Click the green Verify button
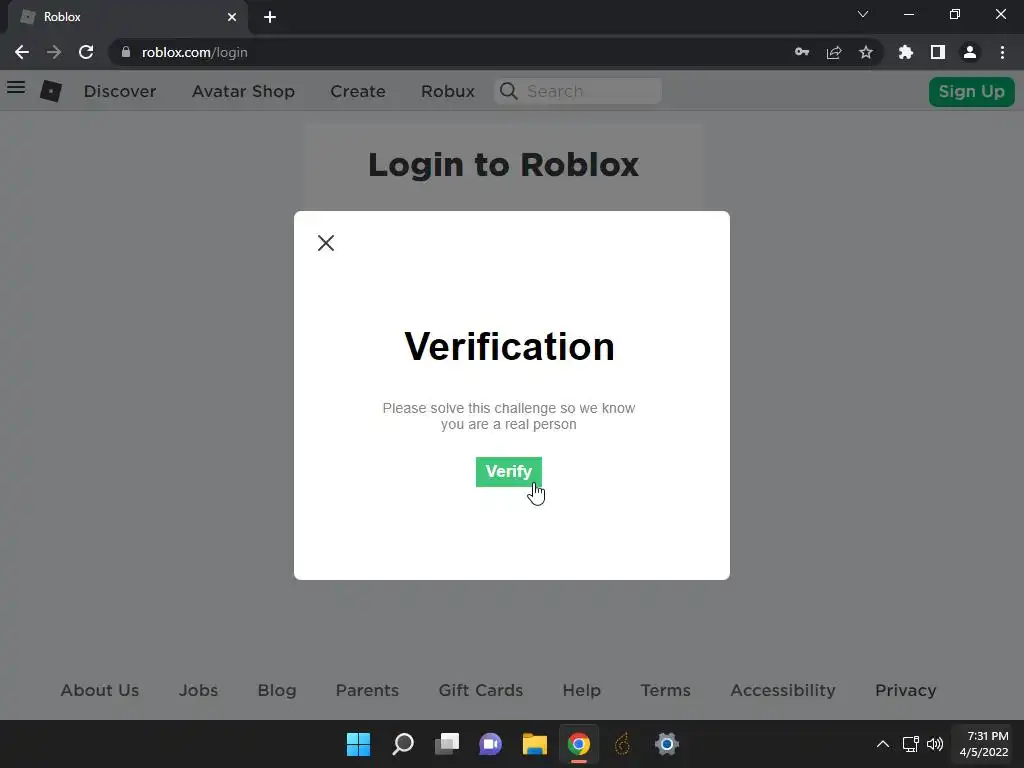1024x768 pixels. click(x=509, y=472)
